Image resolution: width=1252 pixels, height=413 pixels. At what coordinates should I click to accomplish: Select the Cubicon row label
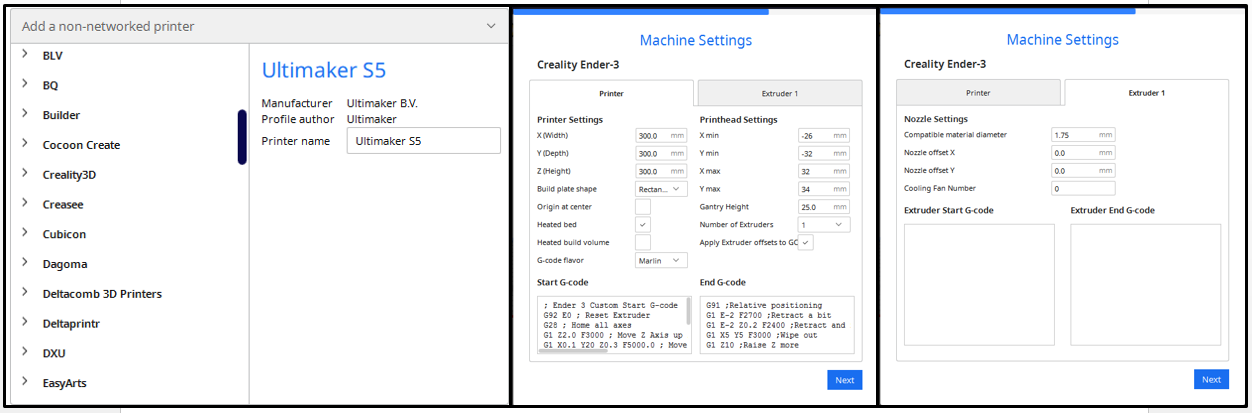(x=64, y=234)
